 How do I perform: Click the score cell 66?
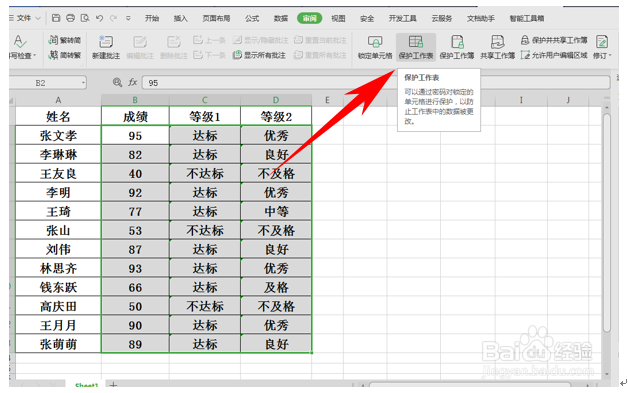[135, 287]
